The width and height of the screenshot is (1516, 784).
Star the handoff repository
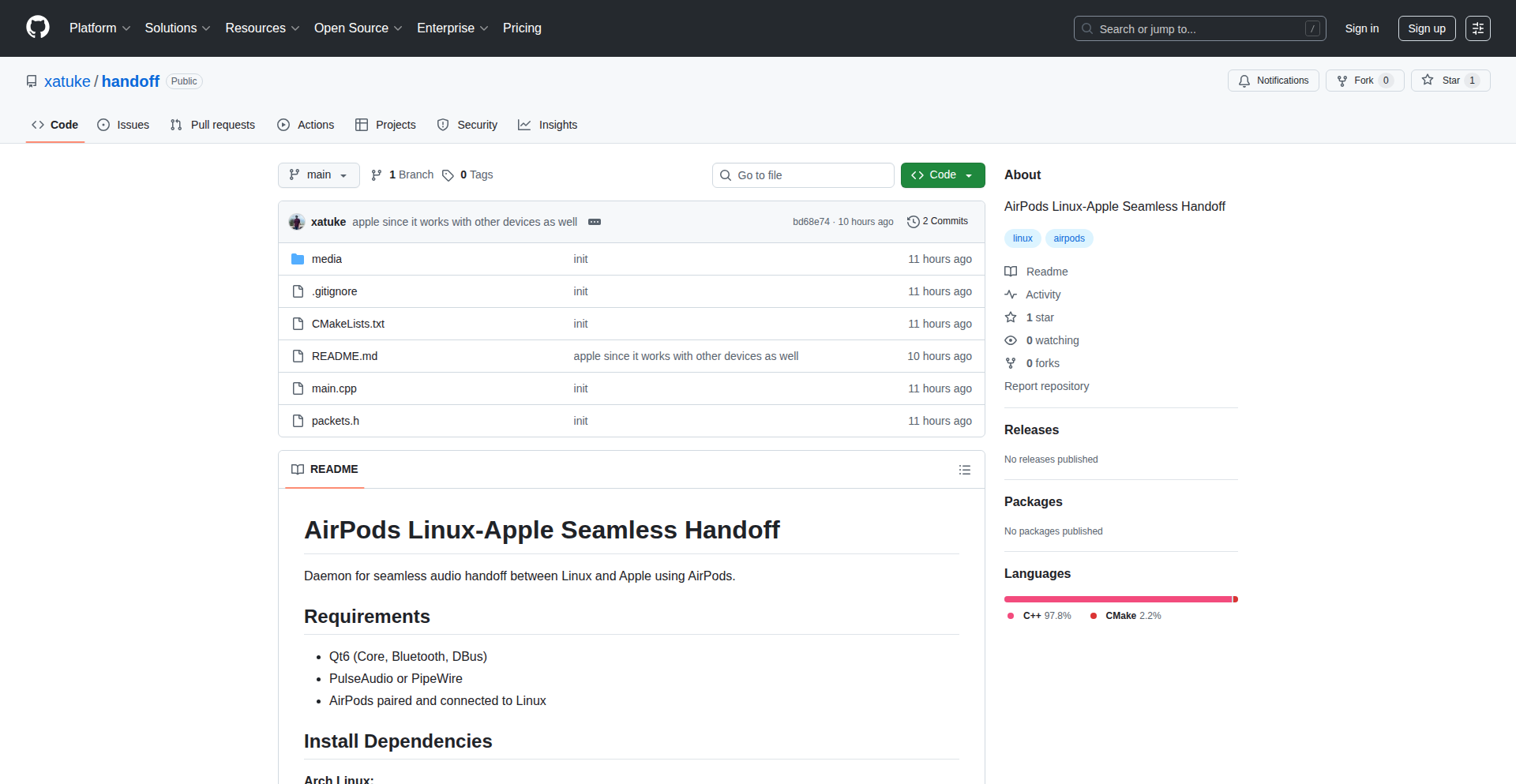tap(1450, 81)
